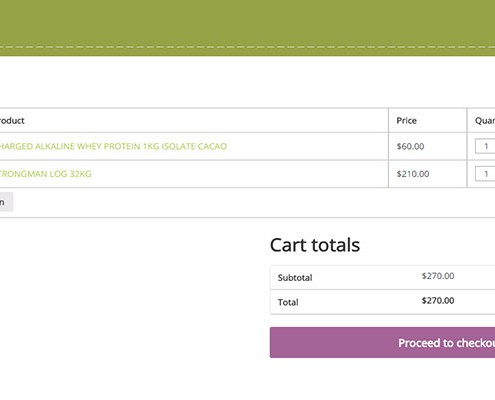Click the $210.00 price cell

point(413,174)
